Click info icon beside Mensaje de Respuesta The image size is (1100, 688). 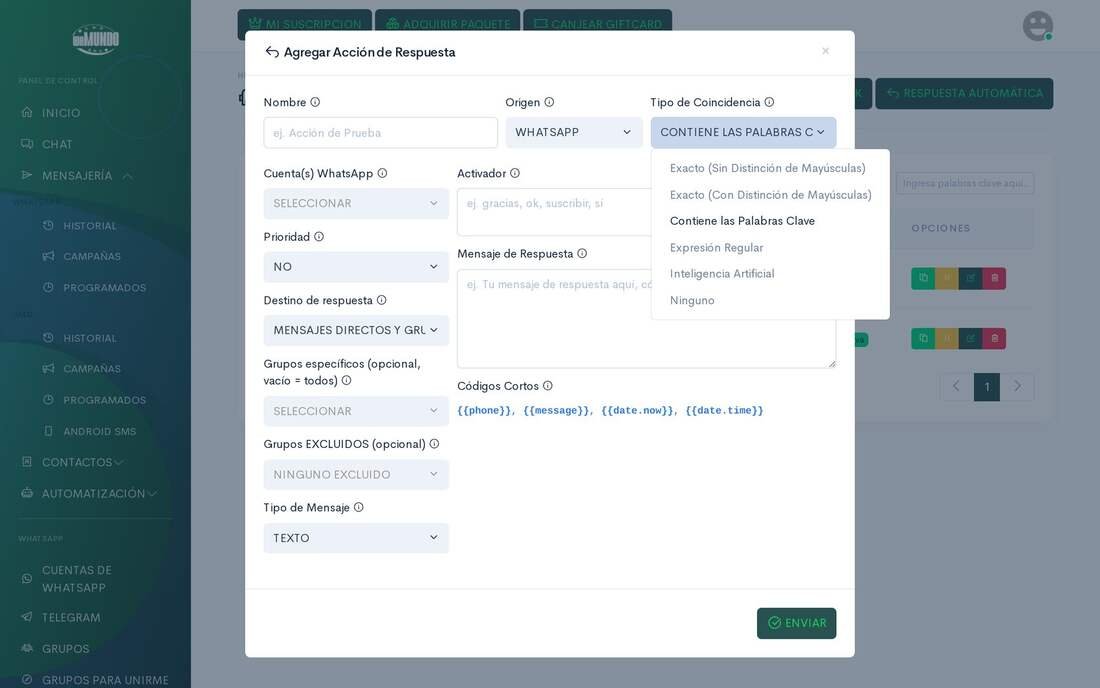tap(582, 253)
